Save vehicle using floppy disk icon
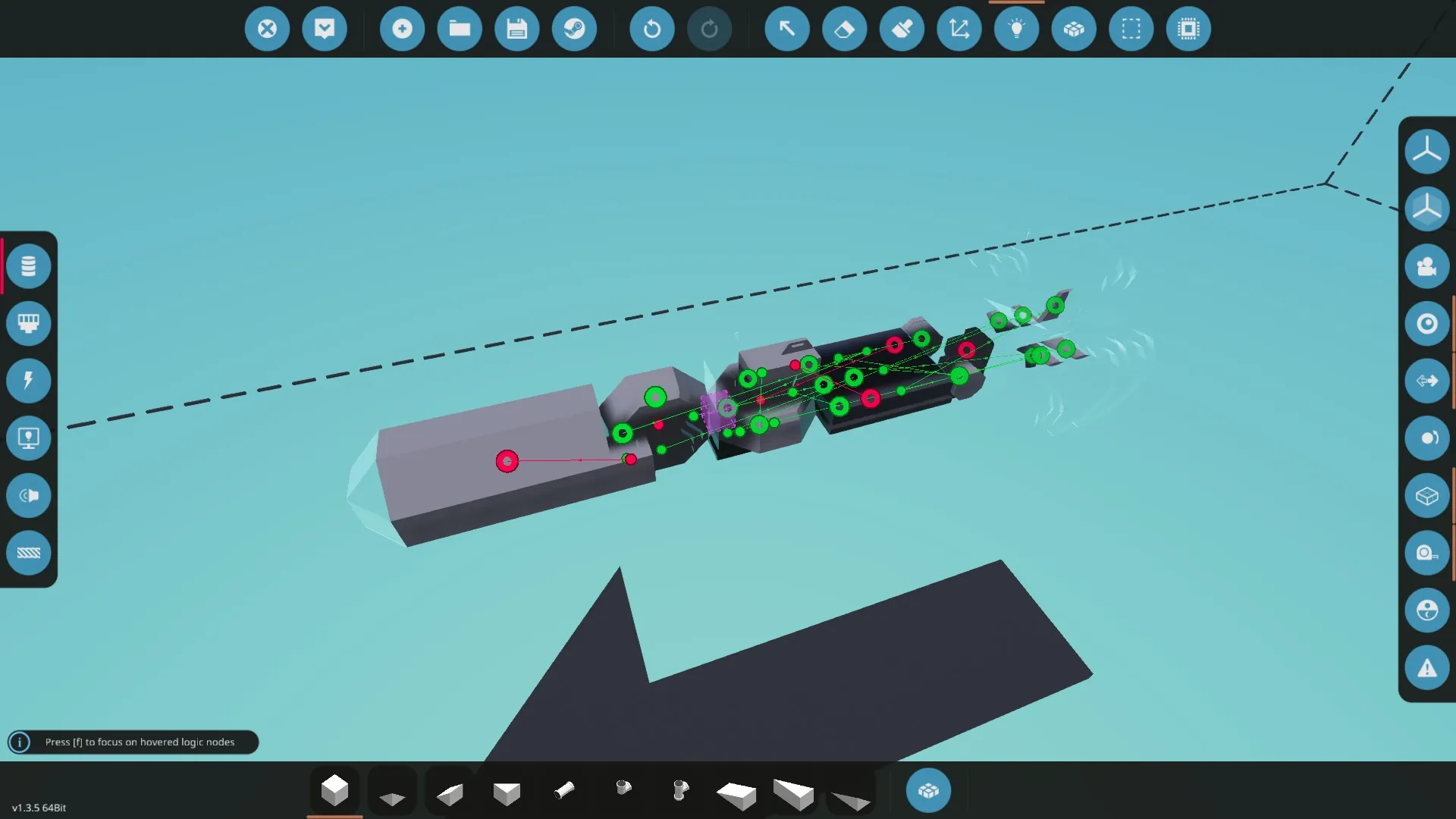Image resolution: width=1456 pixels, height=819 pixels. [x=517, y=29]
